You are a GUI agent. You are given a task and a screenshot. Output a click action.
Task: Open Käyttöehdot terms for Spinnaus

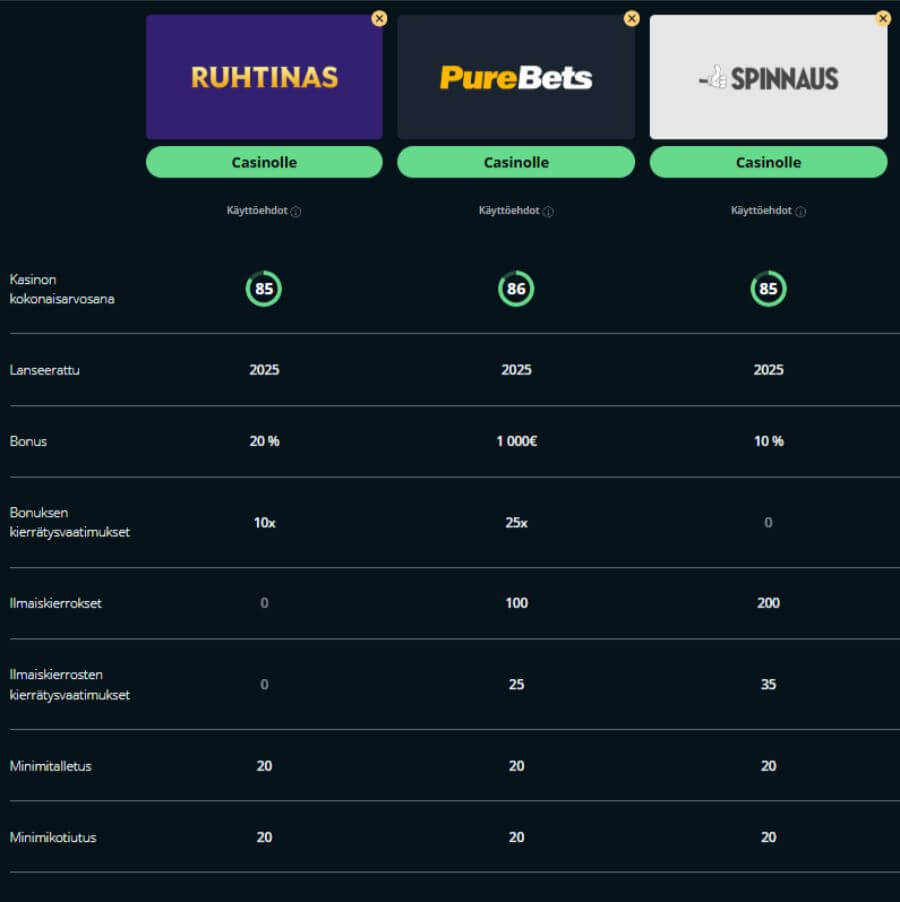pos(761,211)
